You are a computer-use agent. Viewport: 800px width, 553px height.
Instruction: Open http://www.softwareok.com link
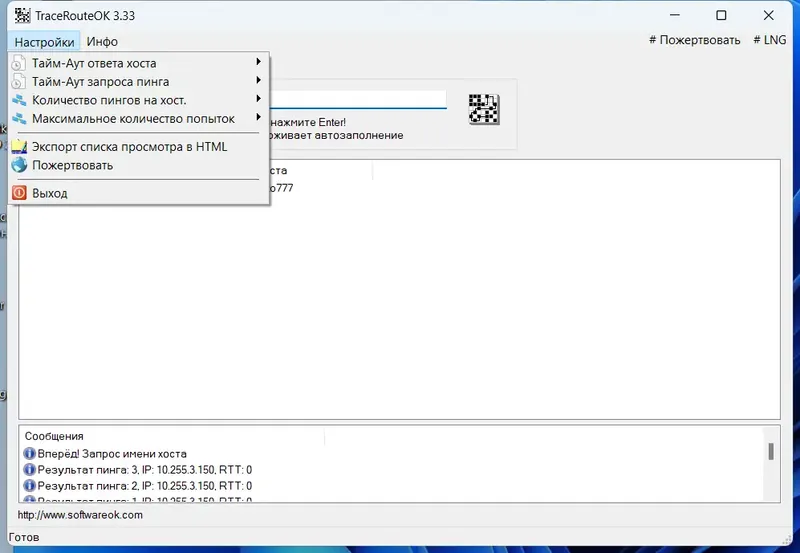click(x=80, y=515)
